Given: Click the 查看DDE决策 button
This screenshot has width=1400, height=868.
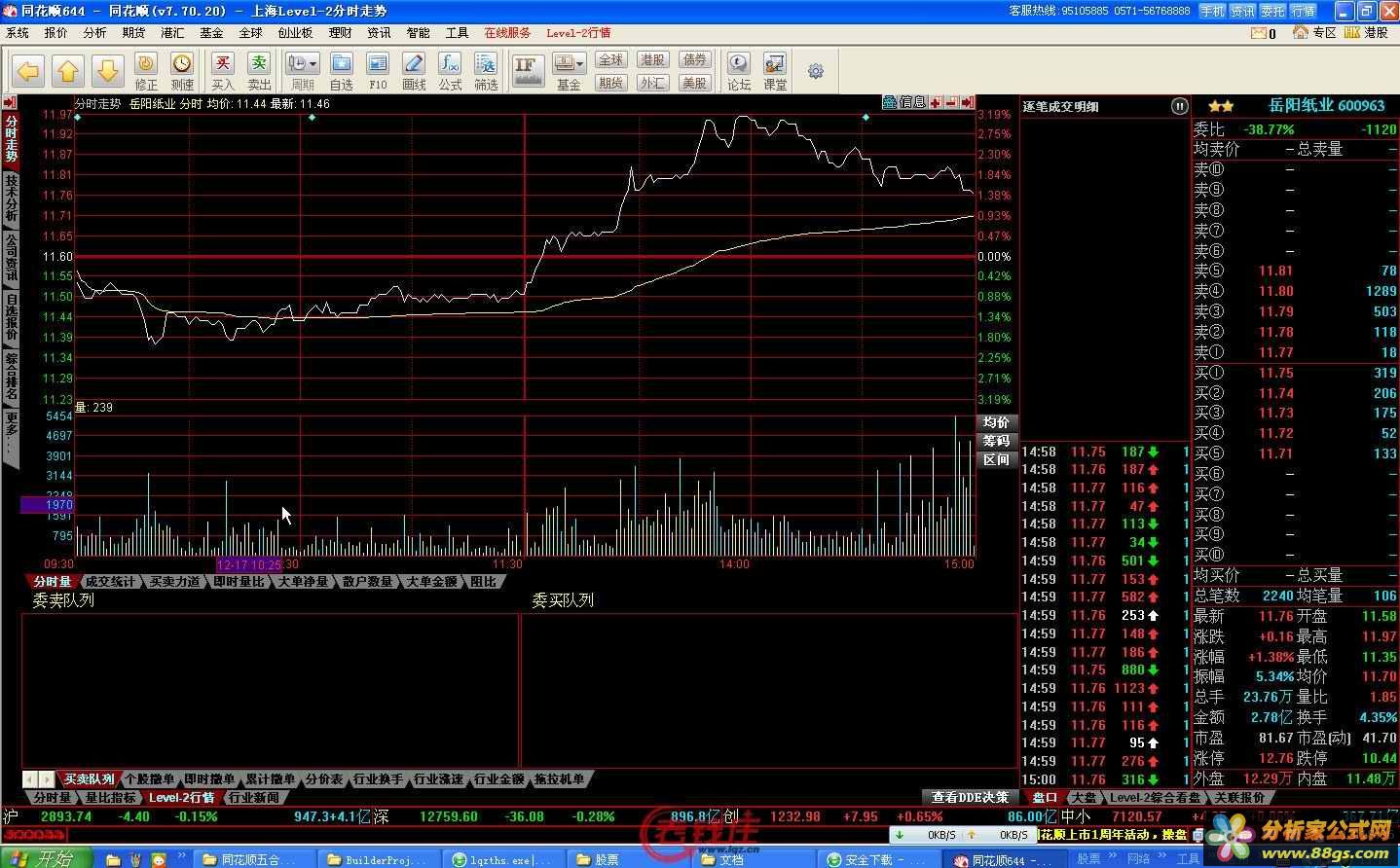Looking at the screenshot, I should click(x=970, y=798).
